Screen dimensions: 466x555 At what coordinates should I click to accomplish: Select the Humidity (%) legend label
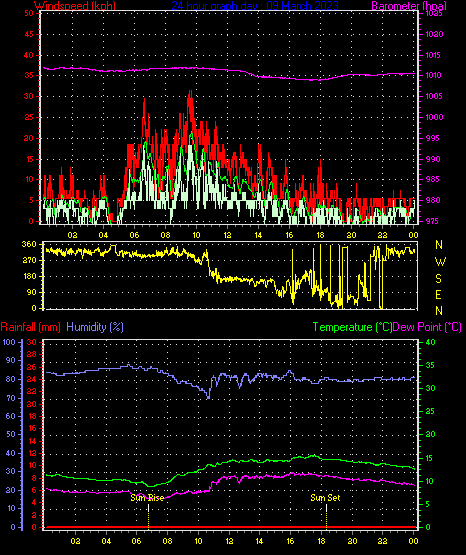pos(95,327)
